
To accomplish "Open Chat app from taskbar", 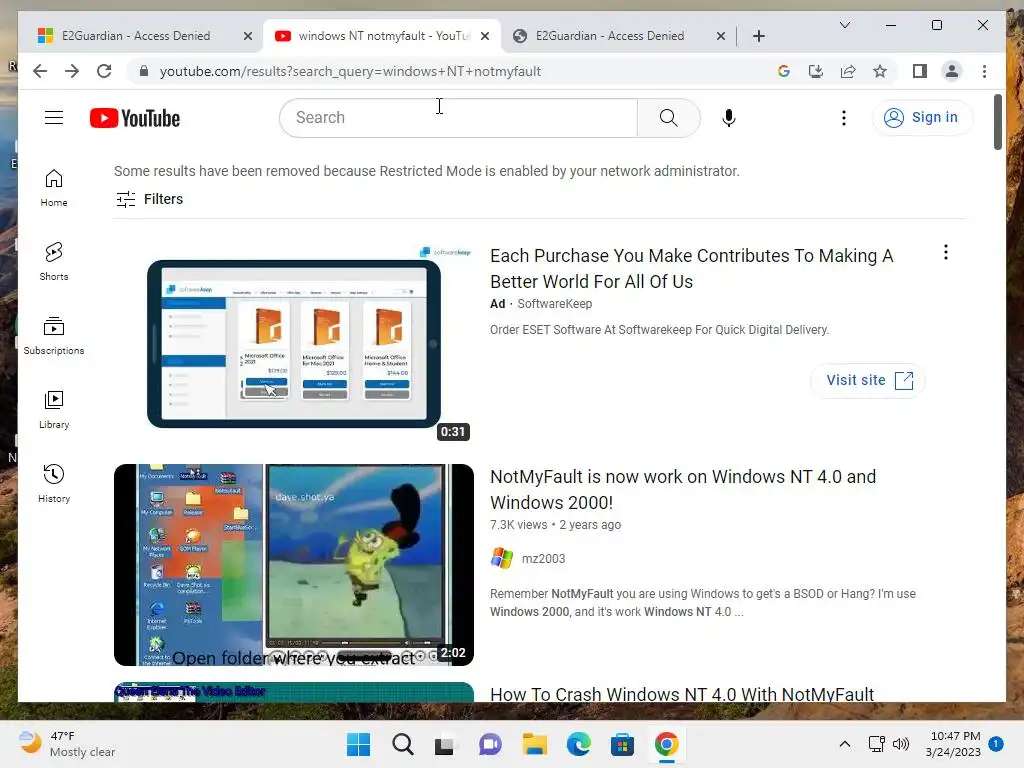I will pyautogui.click(x=490, y=744).
